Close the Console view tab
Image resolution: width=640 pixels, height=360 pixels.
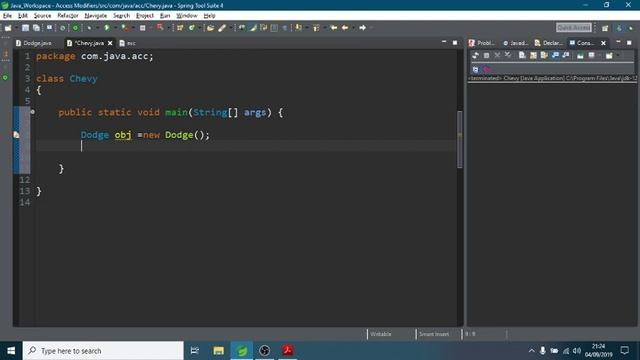603,43
